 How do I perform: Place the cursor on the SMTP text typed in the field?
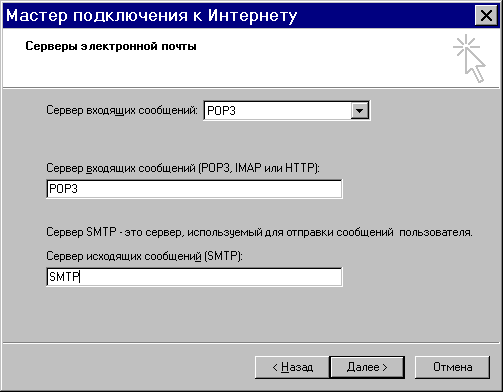64,277
